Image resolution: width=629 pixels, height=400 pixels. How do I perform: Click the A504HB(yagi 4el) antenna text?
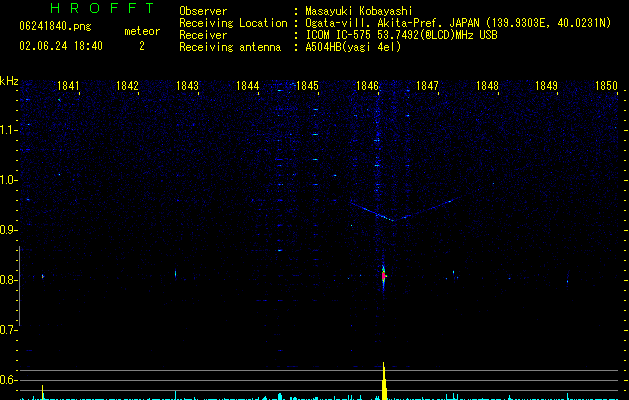click(353, 47)
